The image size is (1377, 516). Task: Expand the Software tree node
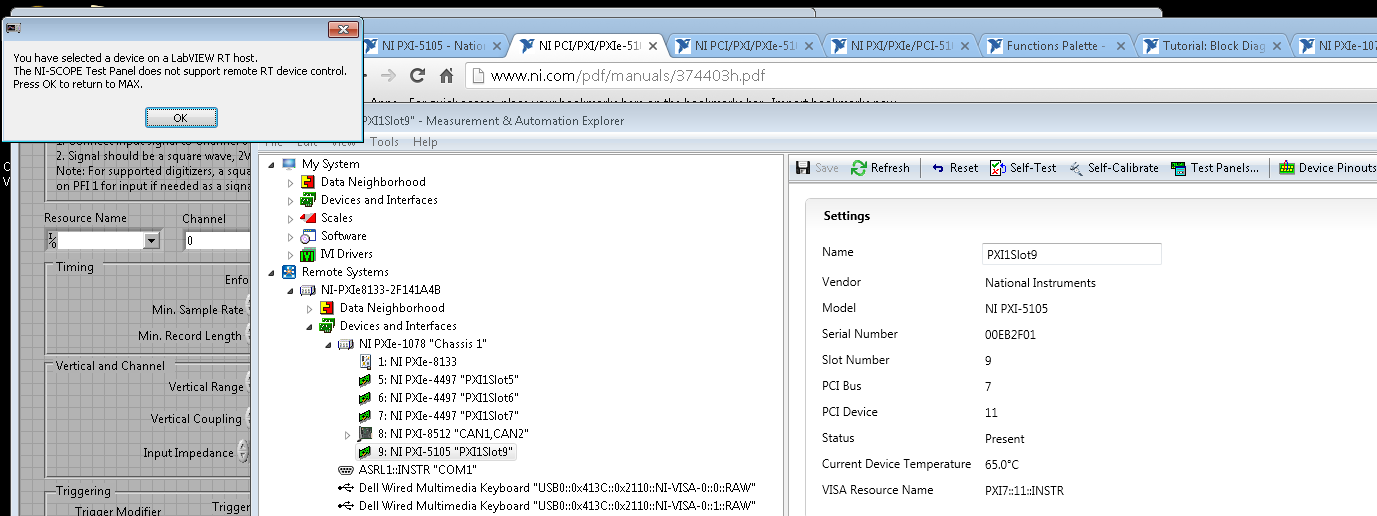click(x=291, y=236)
